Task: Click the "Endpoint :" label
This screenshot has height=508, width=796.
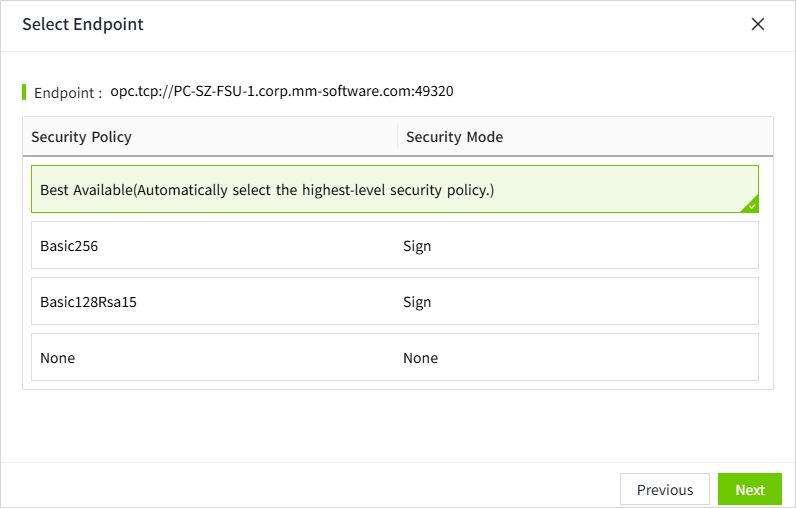Action: click(68, 92)
